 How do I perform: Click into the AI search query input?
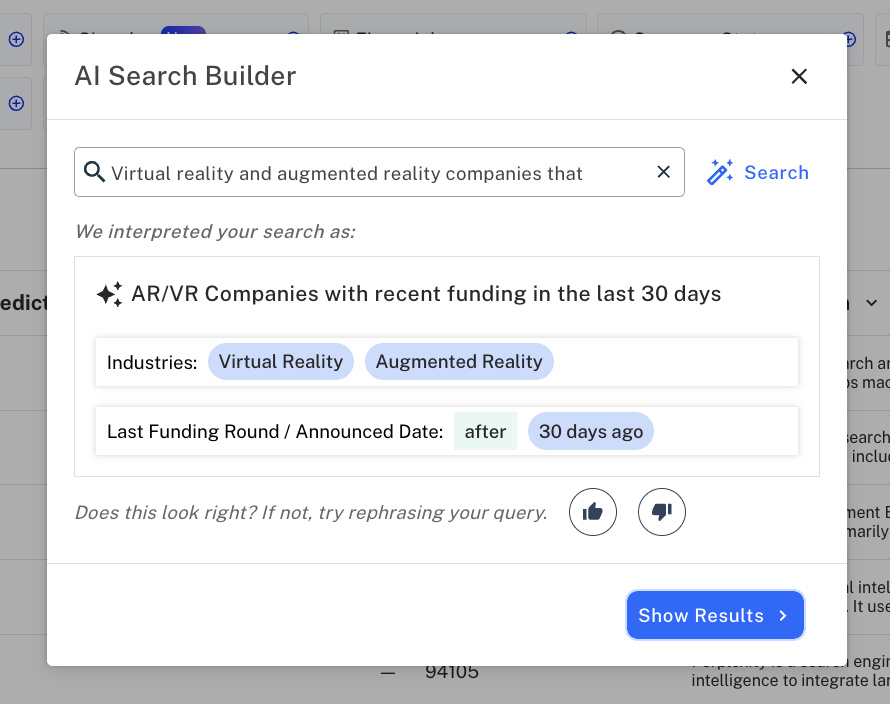coord(379,172)
